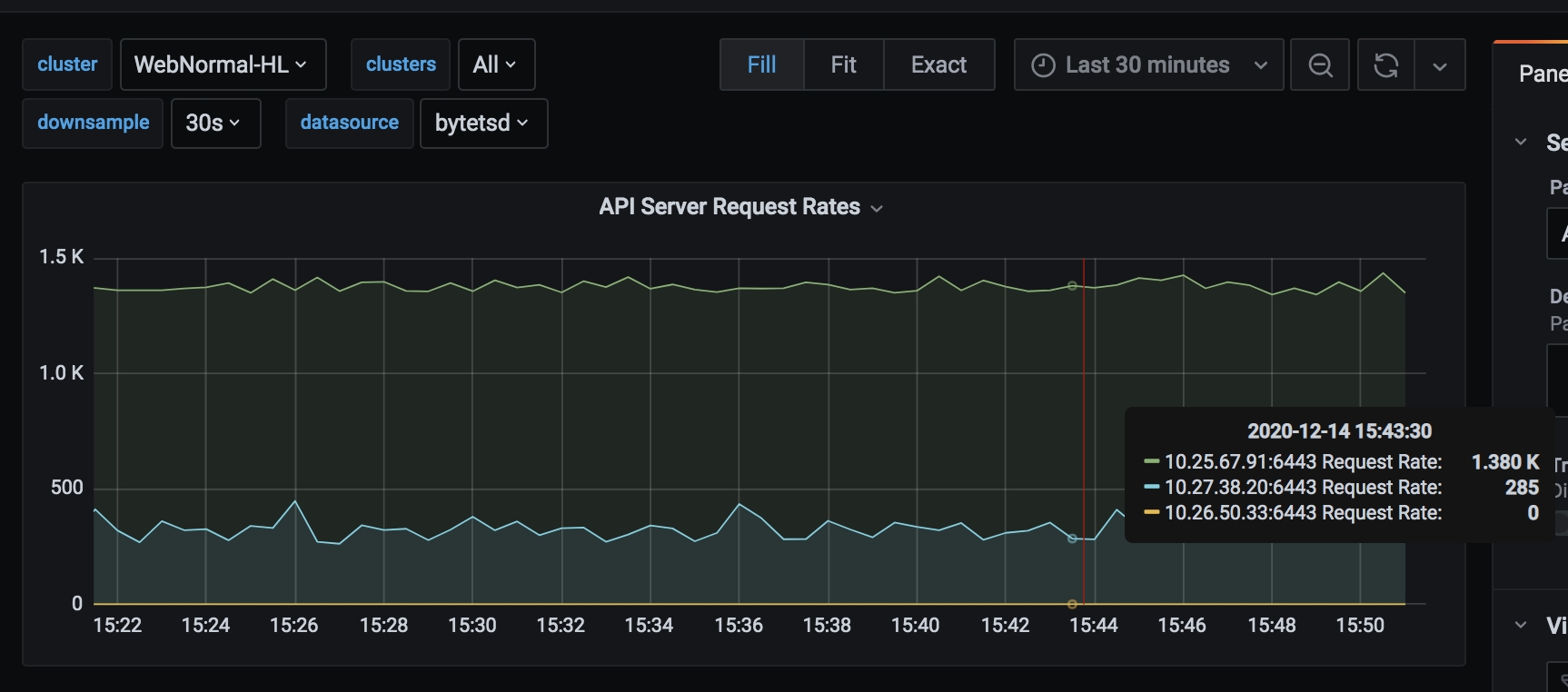The width and height of the screenshot is (1568, 692).
Task: Select the Exact view mode
Action: (x=938, y=64)
